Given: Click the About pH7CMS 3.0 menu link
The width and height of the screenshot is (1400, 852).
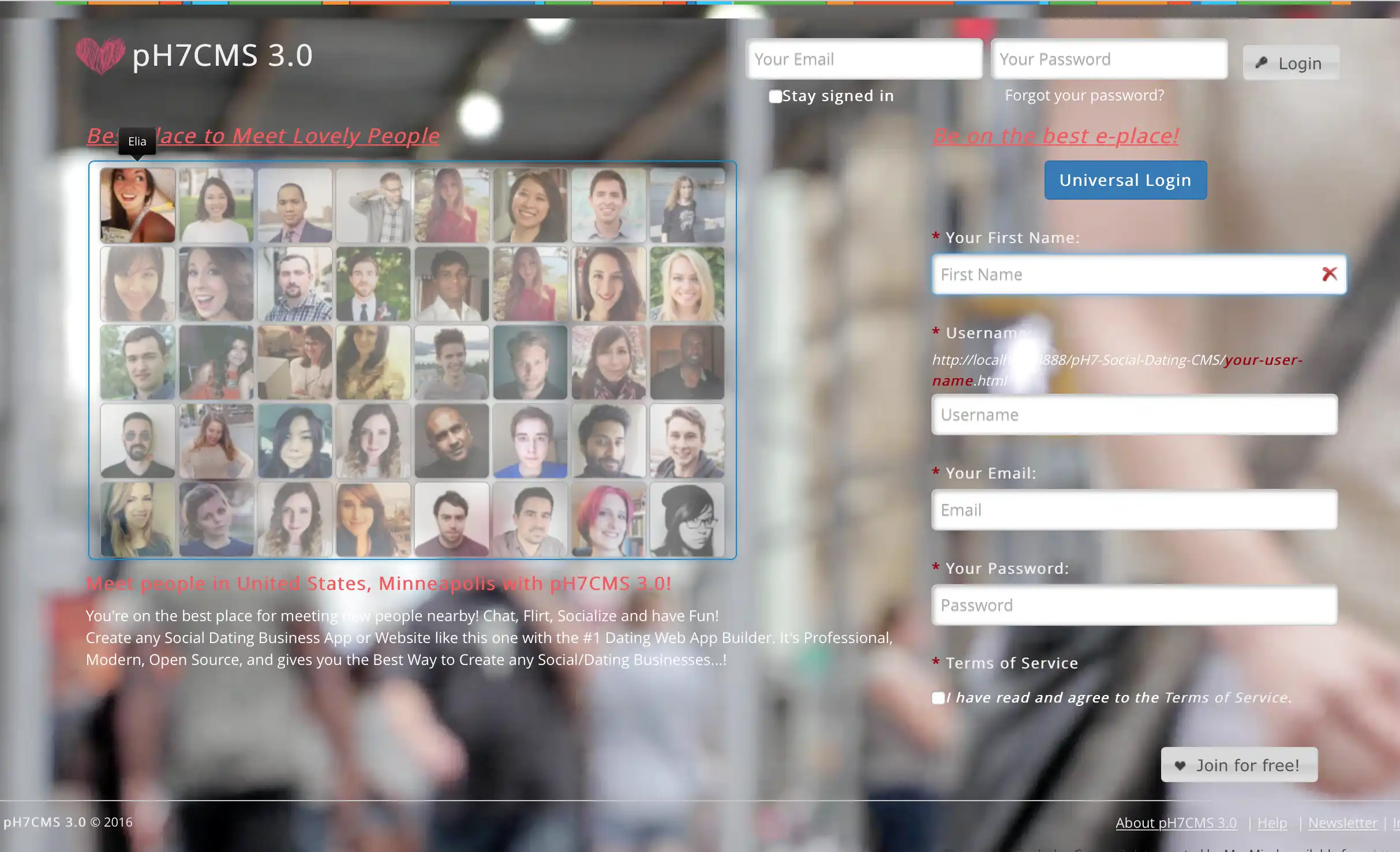Looking at the screenshot, I should point(1176,821).
